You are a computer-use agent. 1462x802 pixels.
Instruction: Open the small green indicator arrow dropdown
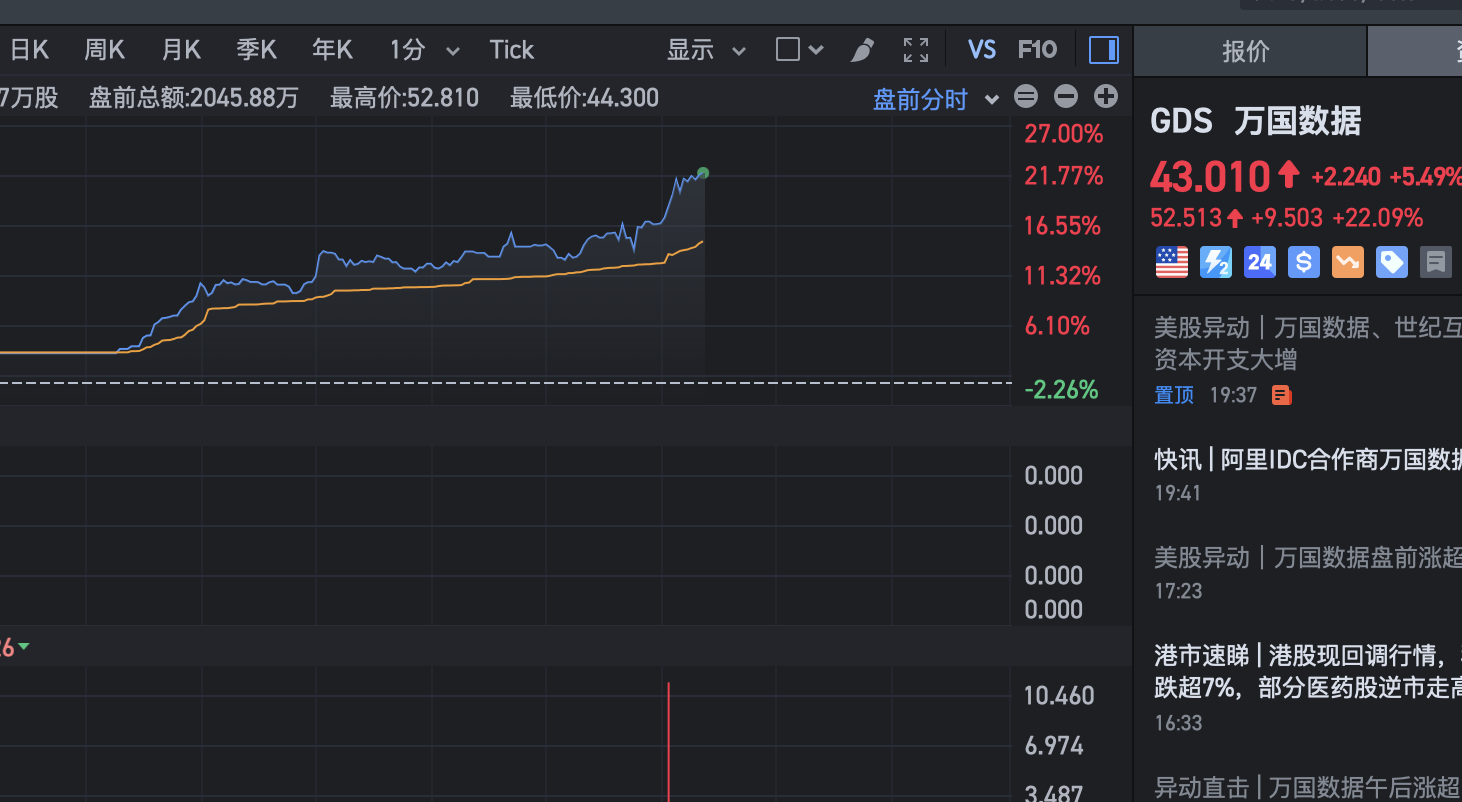[23, 647]
